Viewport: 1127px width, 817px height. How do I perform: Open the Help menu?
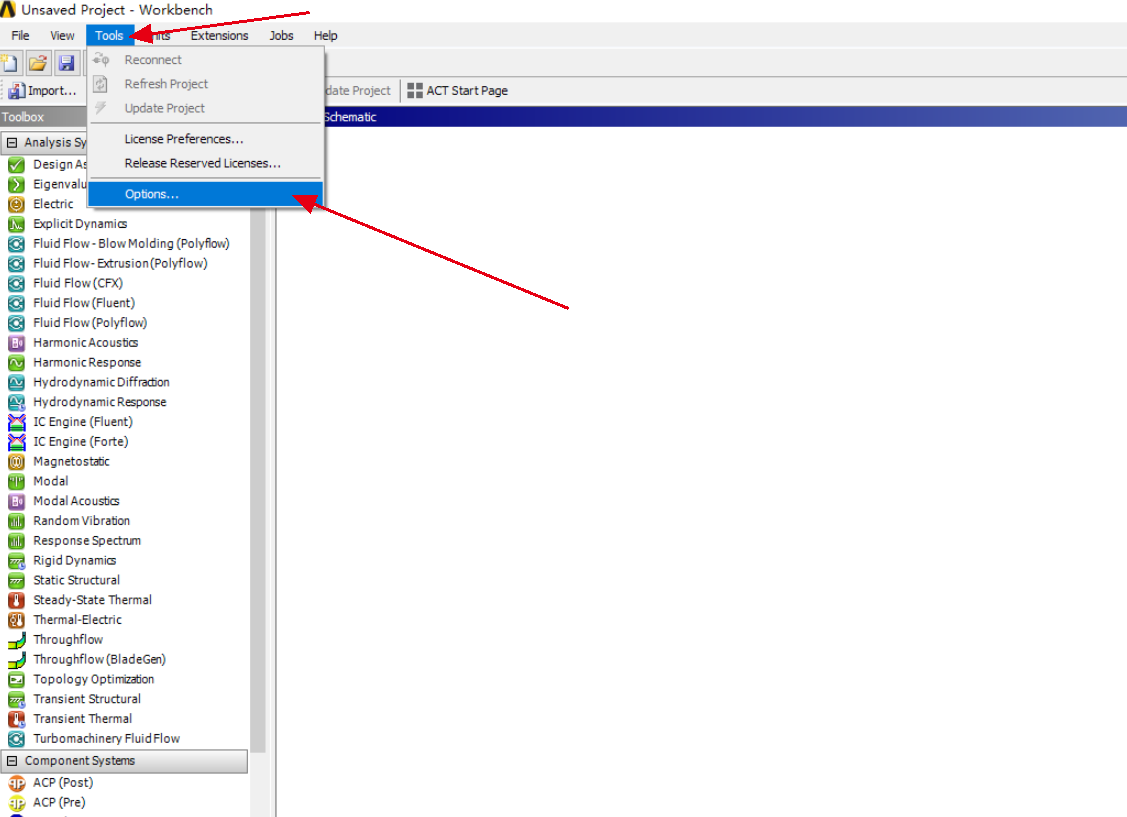325,35
